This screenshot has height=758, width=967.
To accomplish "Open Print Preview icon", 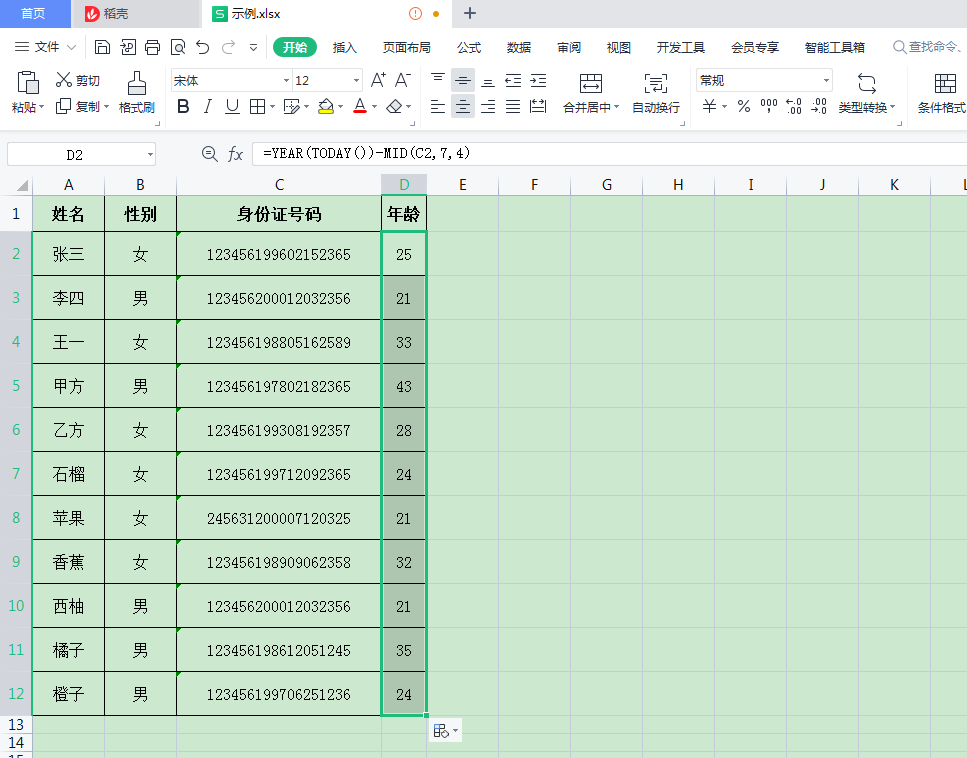I will (x=178, y=47).
